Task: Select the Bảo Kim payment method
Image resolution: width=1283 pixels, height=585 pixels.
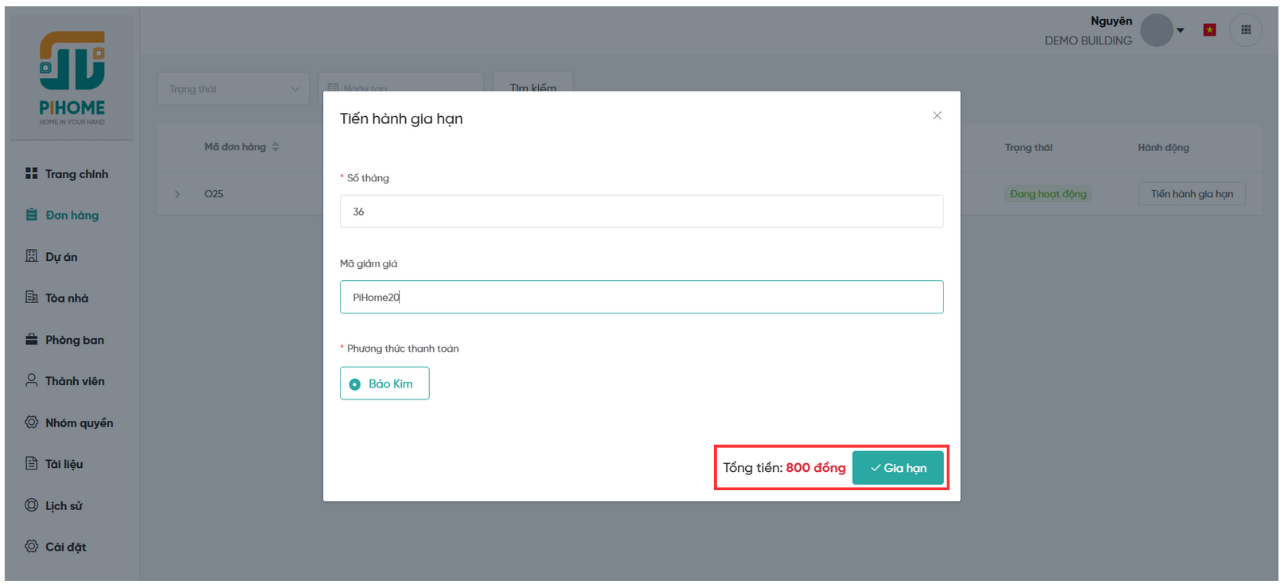Action: [x=384, y=384]
